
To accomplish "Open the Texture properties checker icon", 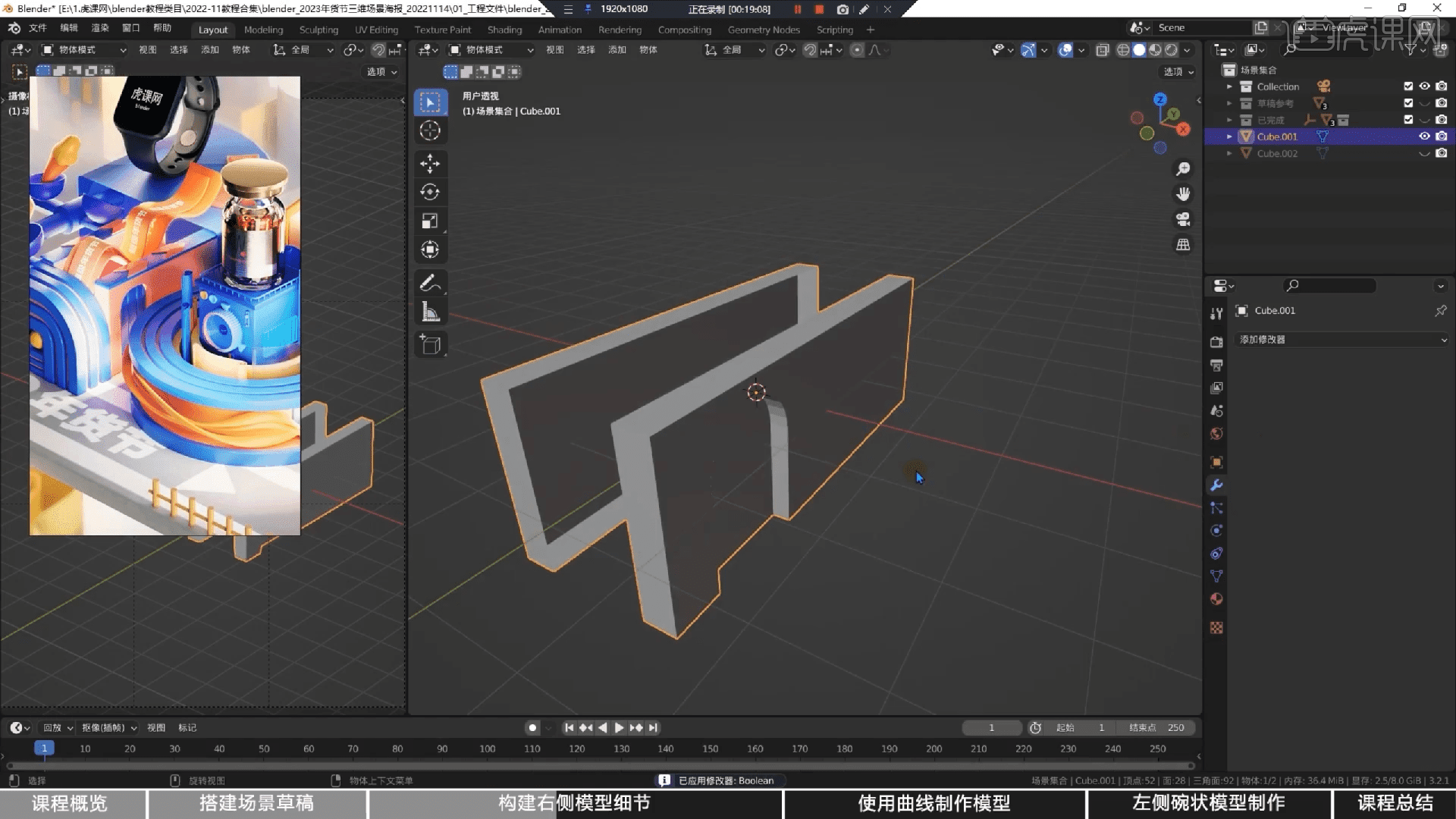I will (1216, 628).
